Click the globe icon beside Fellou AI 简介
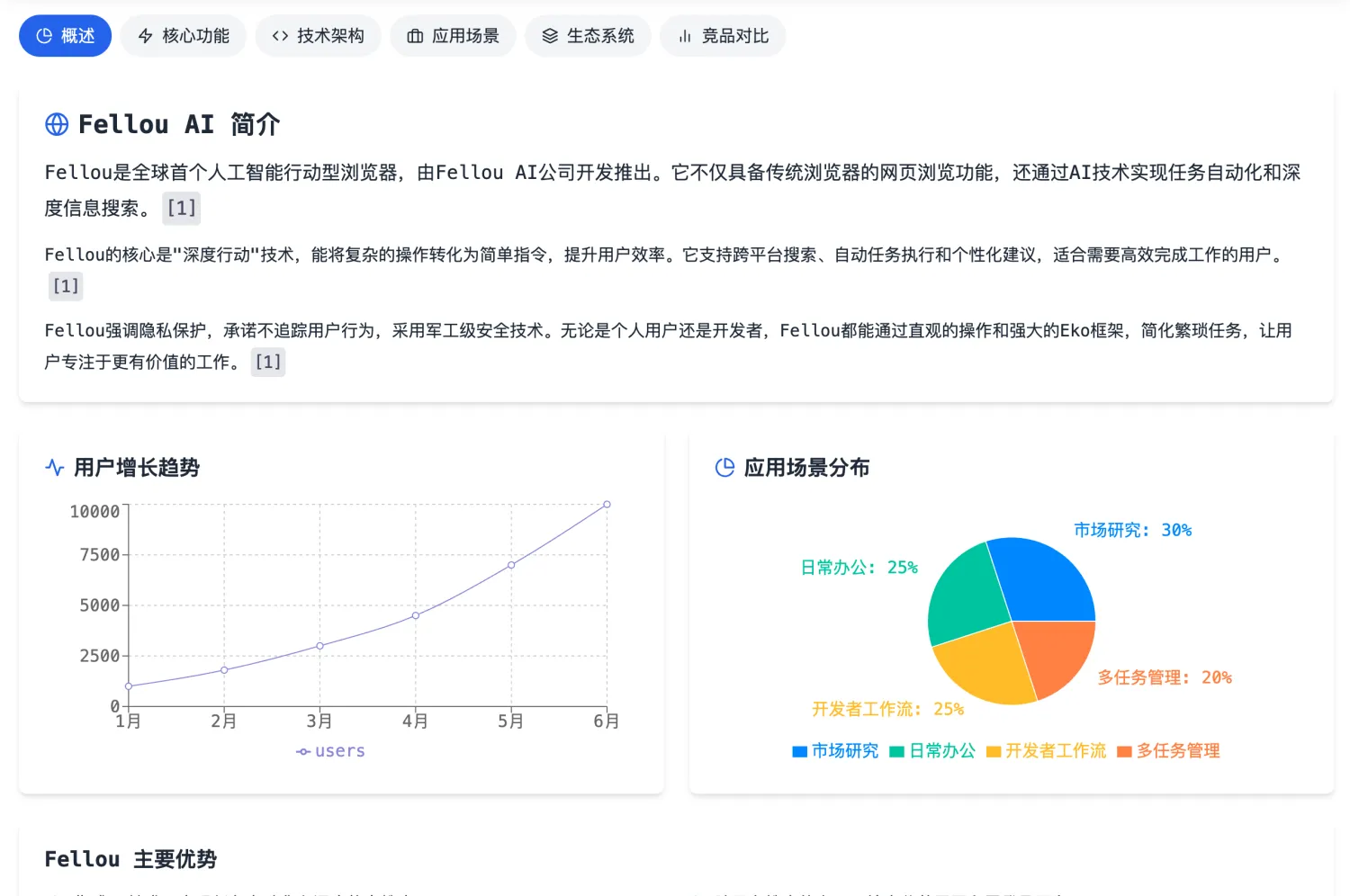Viewport: 1350px width, 896px height. 57,124
